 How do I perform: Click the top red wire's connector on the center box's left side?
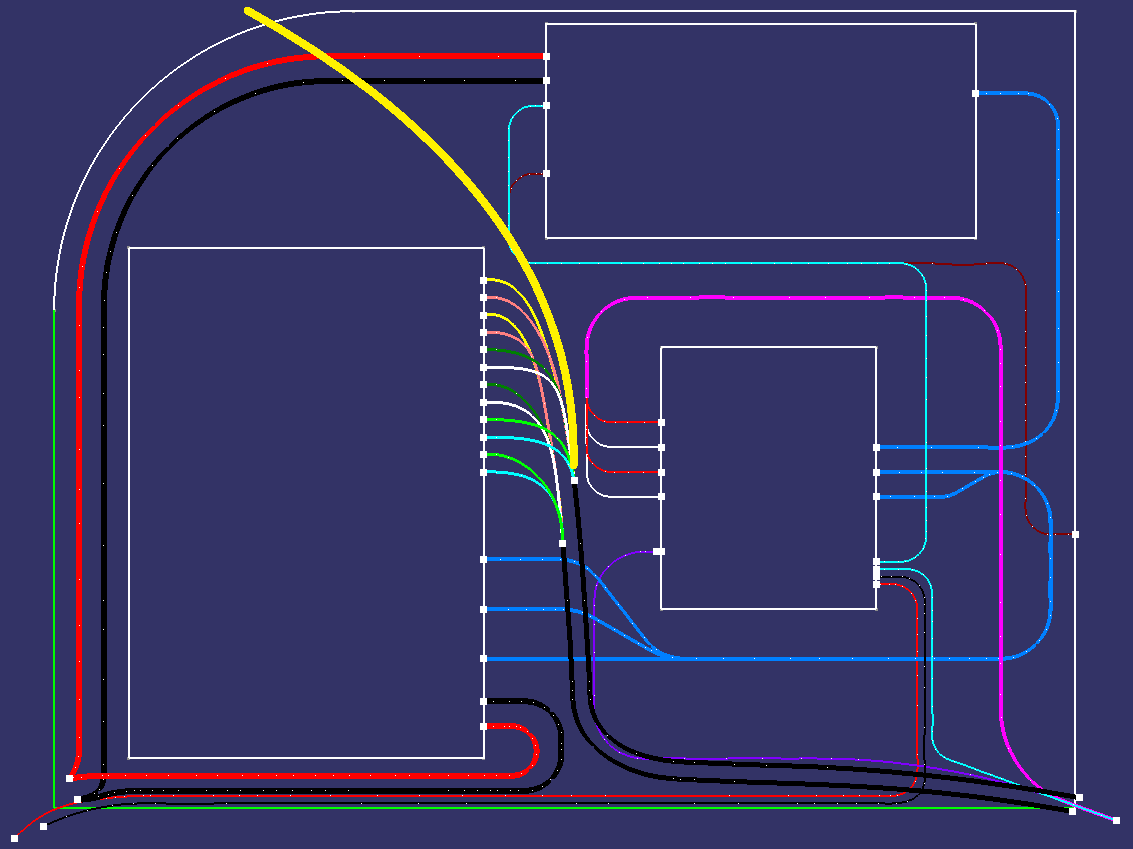(661, 423)
